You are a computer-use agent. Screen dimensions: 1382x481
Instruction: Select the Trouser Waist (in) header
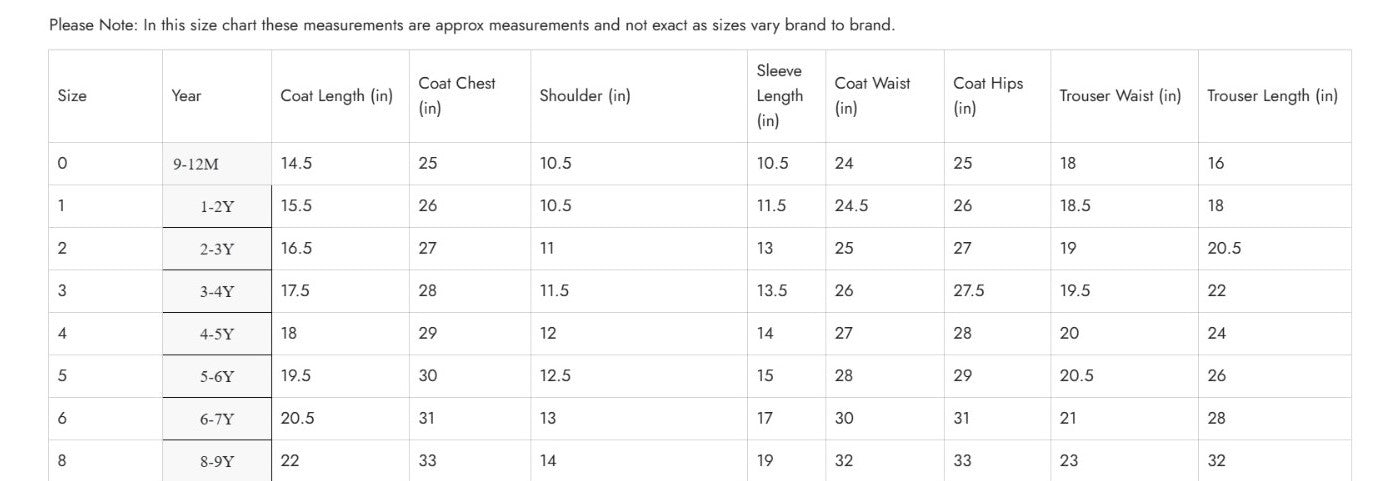click(1120, 96)
